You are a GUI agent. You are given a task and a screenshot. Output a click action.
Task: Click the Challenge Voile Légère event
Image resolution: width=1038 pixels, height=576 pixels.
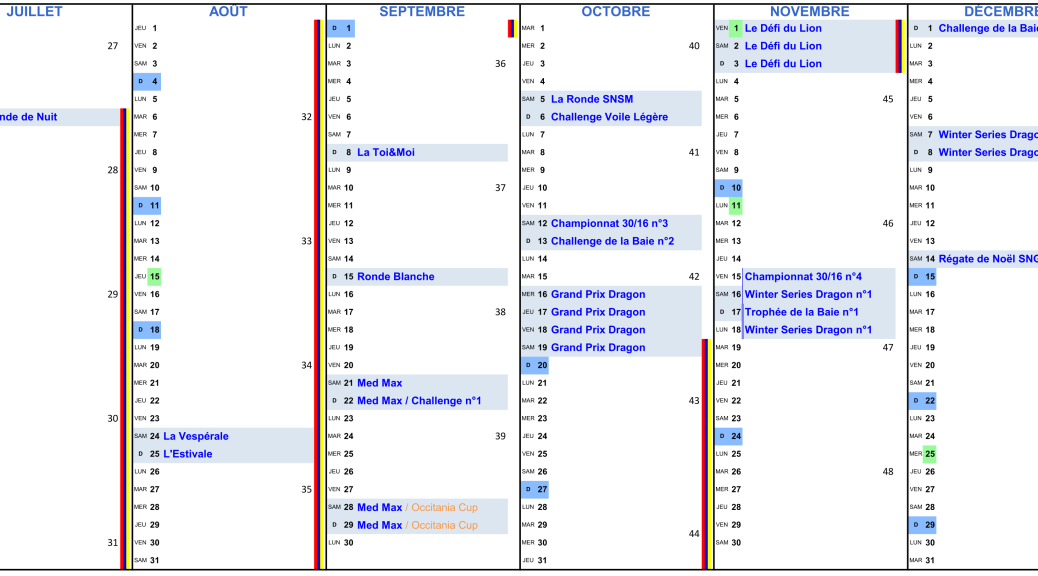pos(609,117)
